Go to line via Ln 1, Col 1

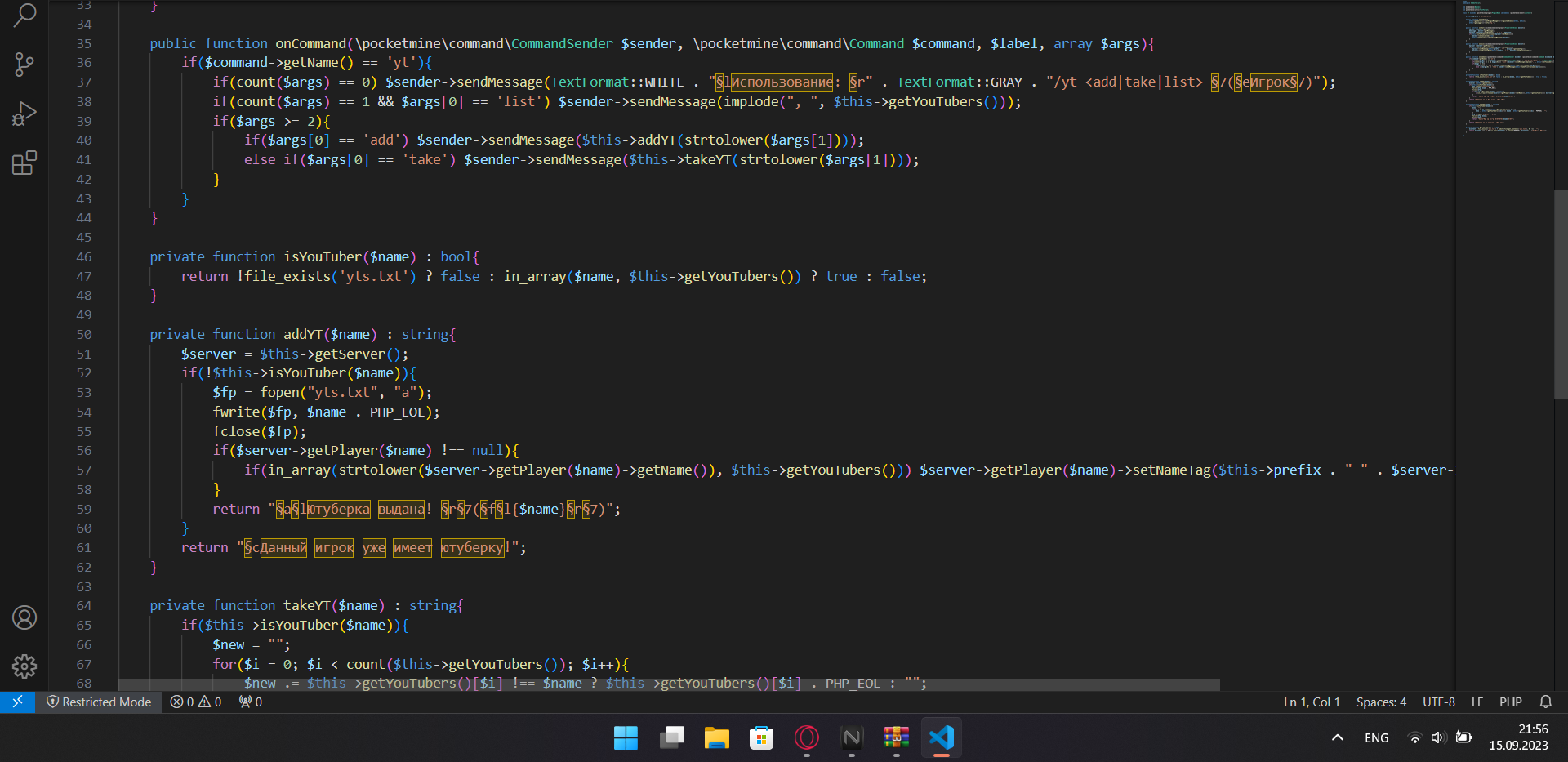(1311, 702)
